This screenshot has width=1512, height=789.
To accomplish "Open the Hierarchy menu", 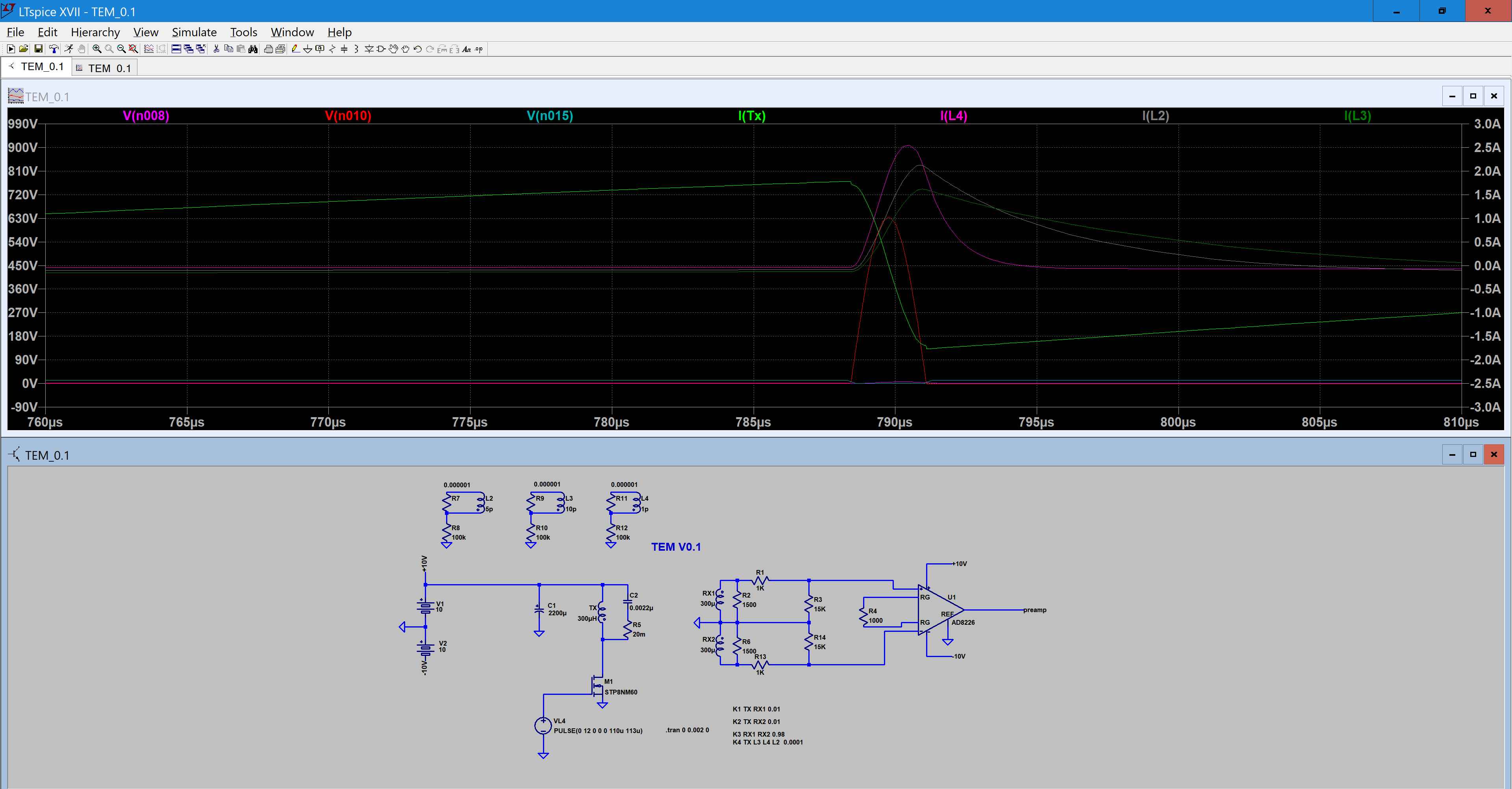I will coord(95,32).
